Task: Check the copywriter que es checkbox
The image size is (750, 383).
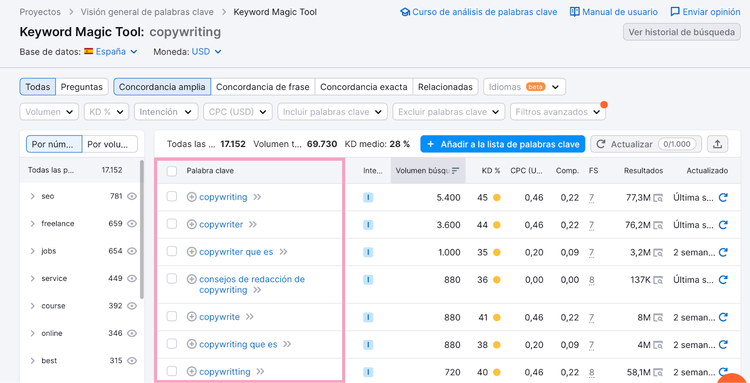Action: 172,251
